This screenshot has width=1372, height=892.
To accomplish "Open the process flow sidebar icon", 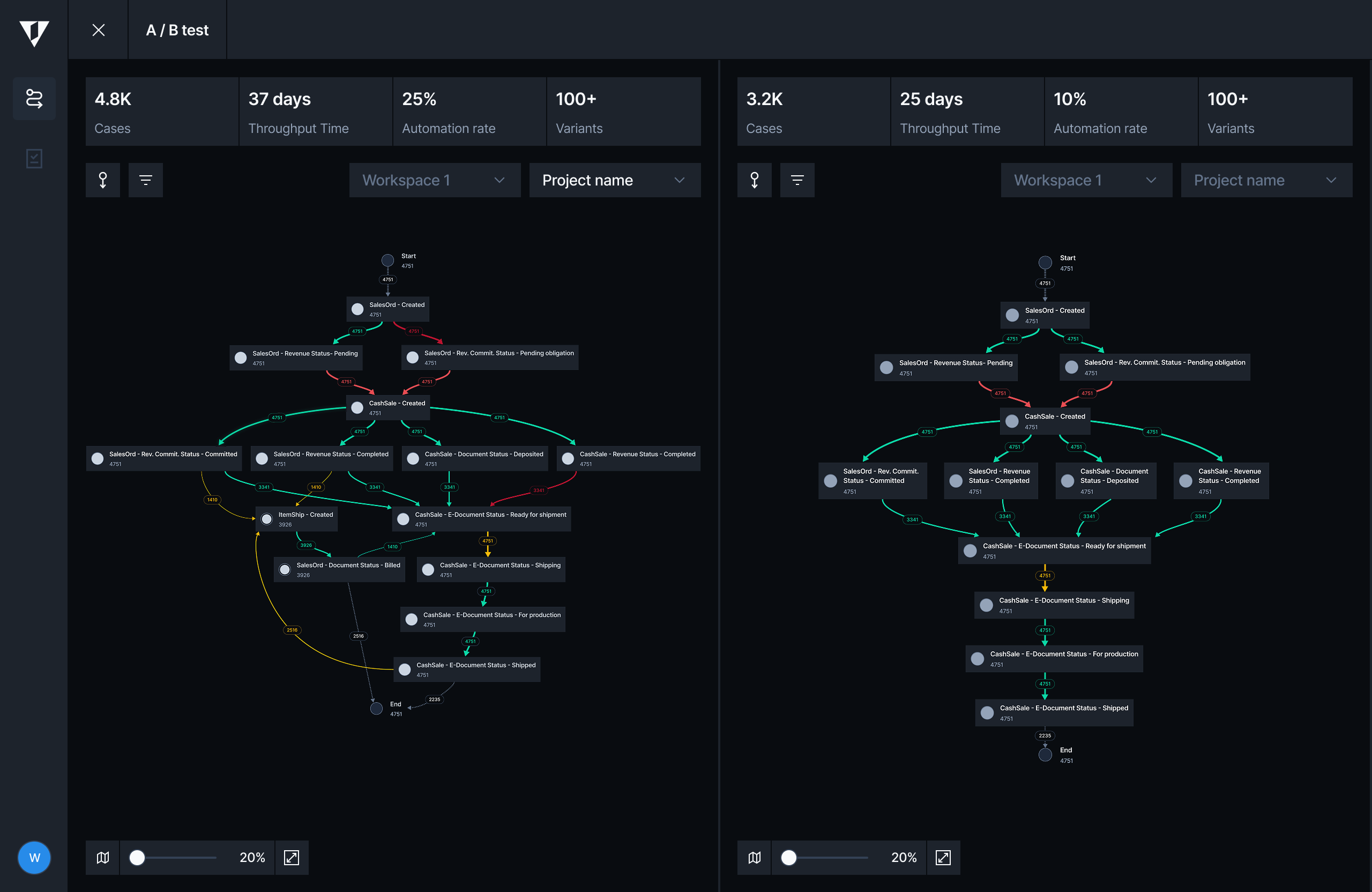I will tap(34, 99).
